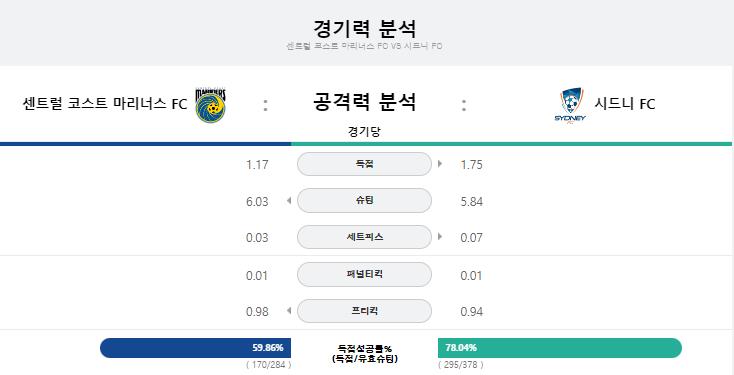
Task: Click the right arrow beside 득점 pill
Action: [x=440, y=164]
